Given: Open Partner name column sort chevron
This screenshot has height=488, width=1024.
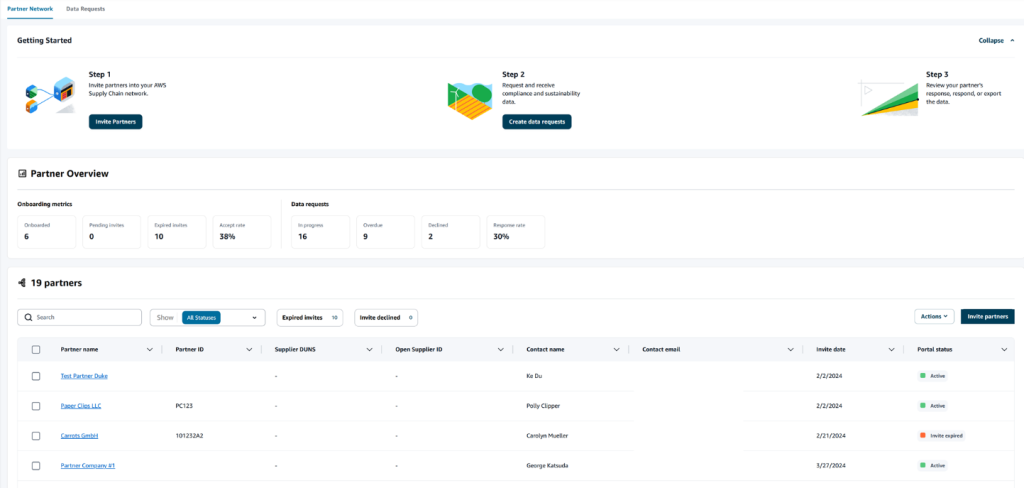Looking at the screenshot, I should pos(150,350).
